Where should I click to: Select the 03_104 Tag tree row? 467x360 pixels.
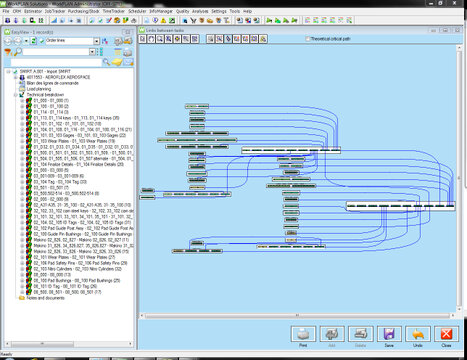coord(60,182)
